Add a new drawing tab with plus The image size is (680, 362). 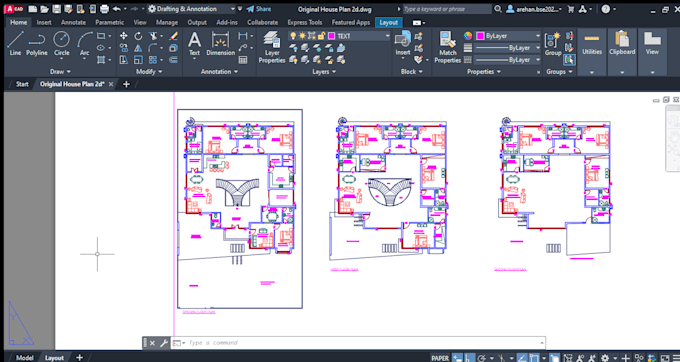(x=126, y=84)
